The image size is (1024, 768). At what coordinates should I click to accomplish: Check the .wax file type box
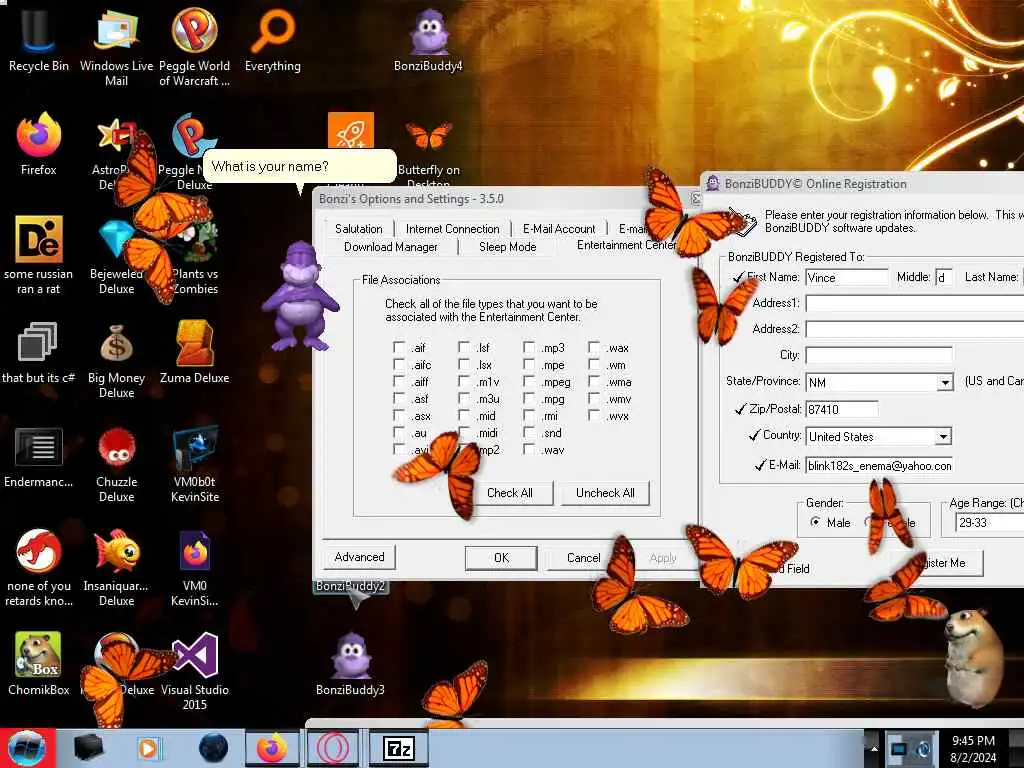click(x=594, y=347)
